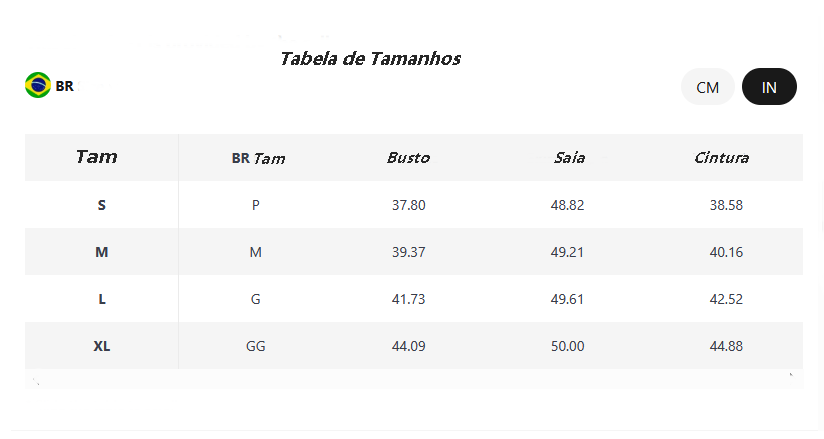This screenshot has width=824, height=439.
Task: Click the Brazil flag icon
Action: point(38,85)
